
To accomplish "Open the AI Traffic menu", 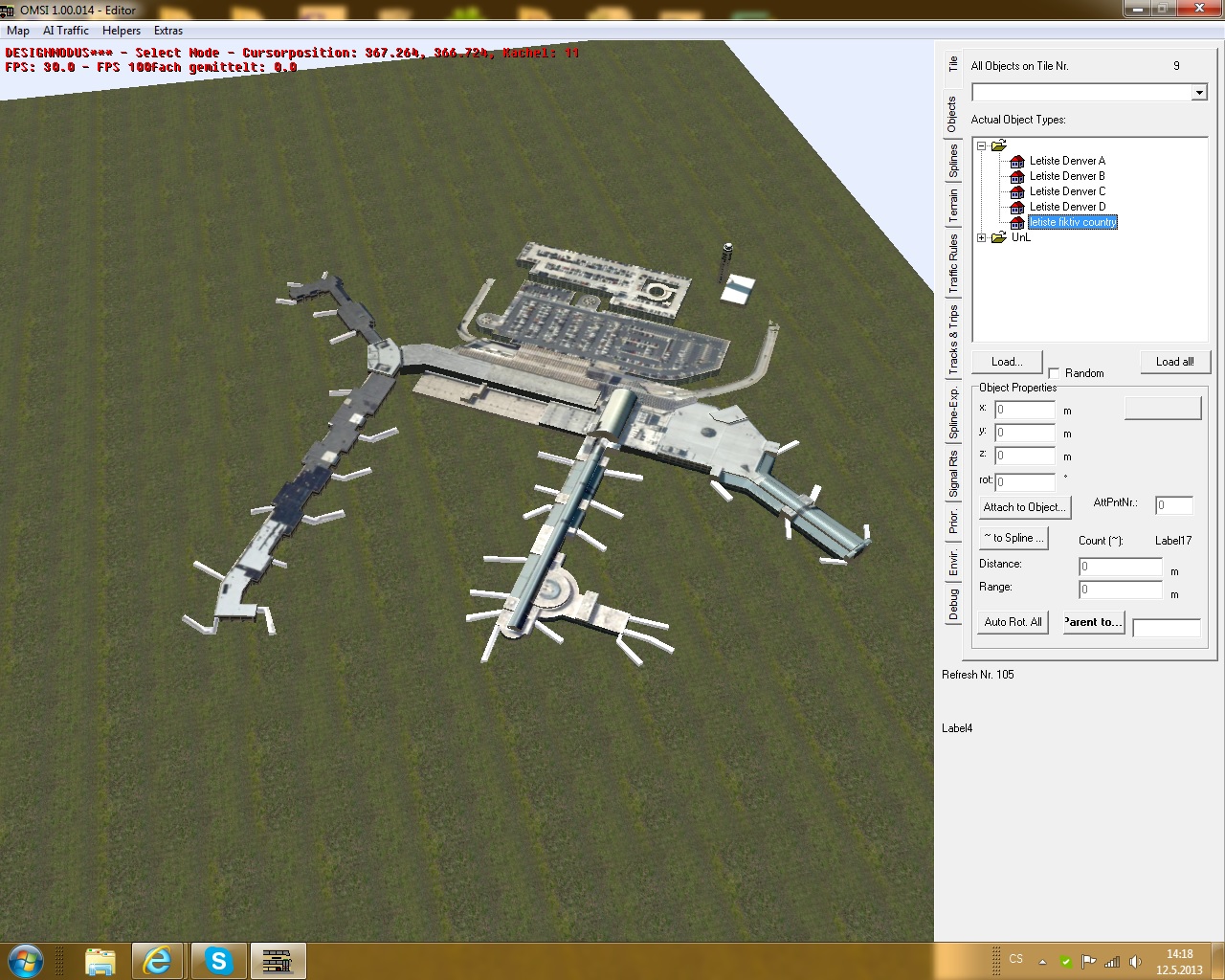I will (66, 31).
